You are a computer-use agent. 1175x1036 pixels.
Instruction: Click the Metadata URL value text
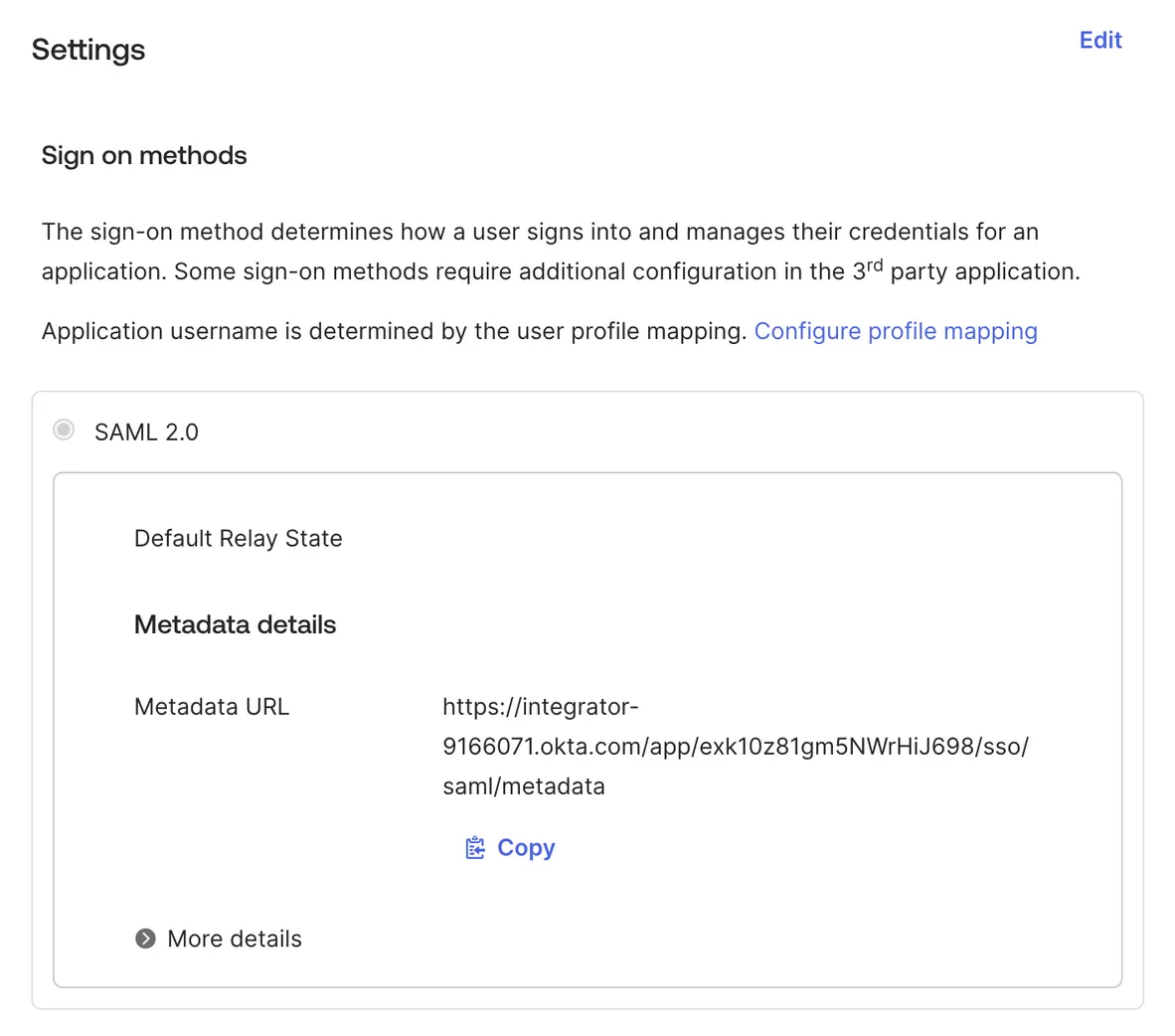736,747
